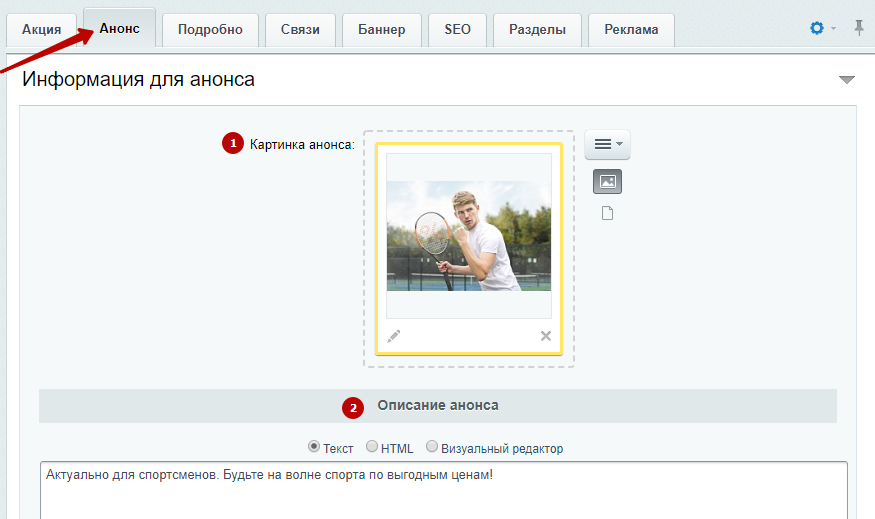Select the HTML description type

372,446
